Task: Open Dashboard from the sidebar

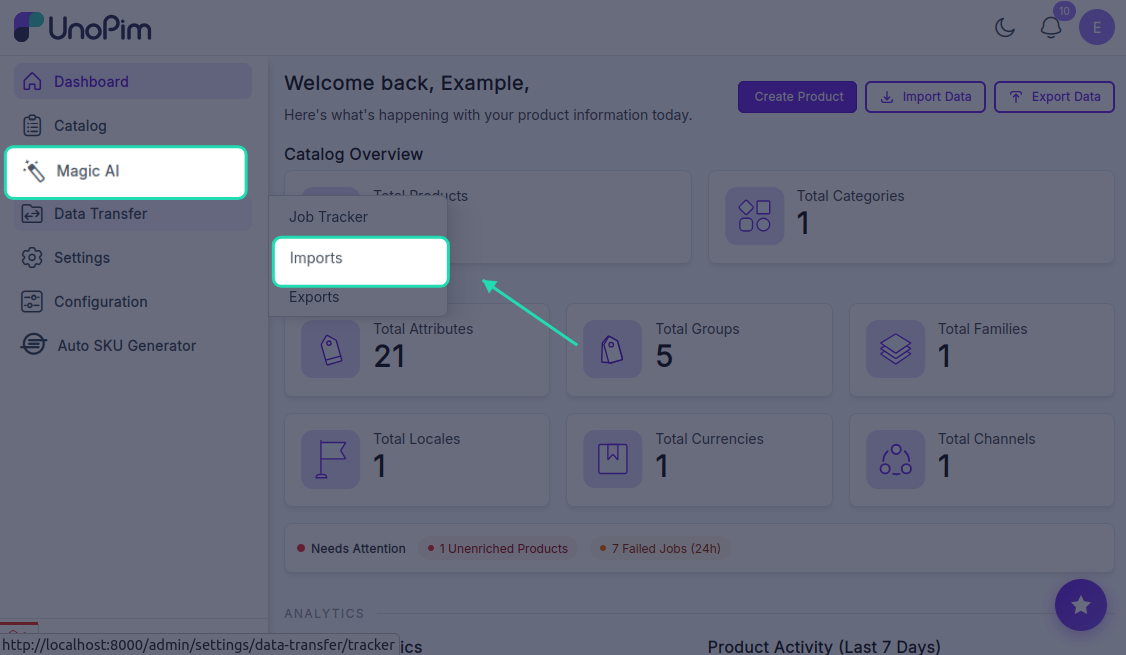Action: pos(133,81)
